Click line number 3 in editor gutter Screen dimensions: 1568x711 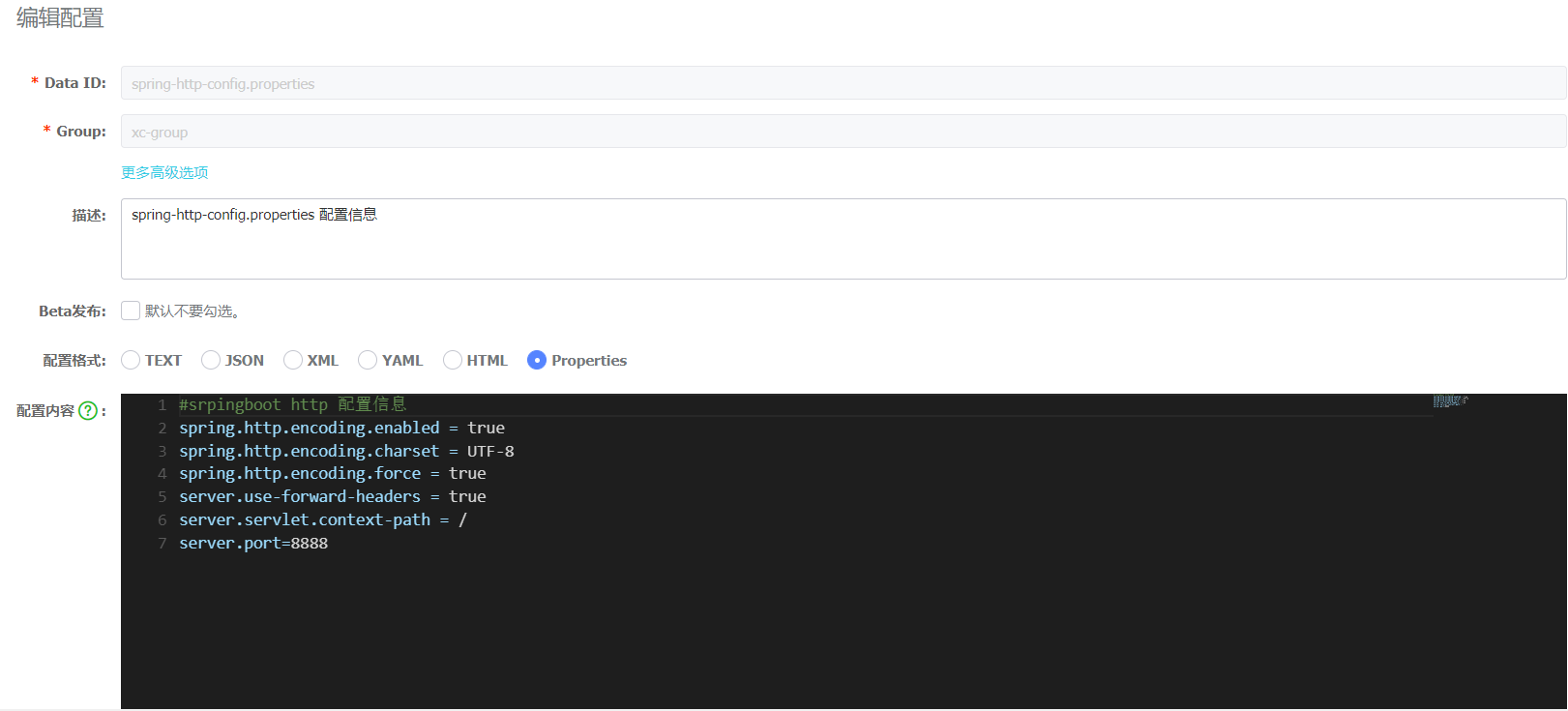(x=162, y=451)
